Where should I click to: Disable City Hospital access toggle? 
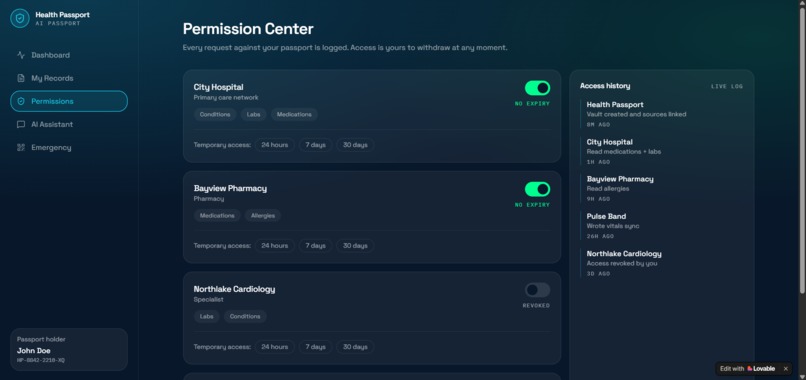(x=537, y=88)
